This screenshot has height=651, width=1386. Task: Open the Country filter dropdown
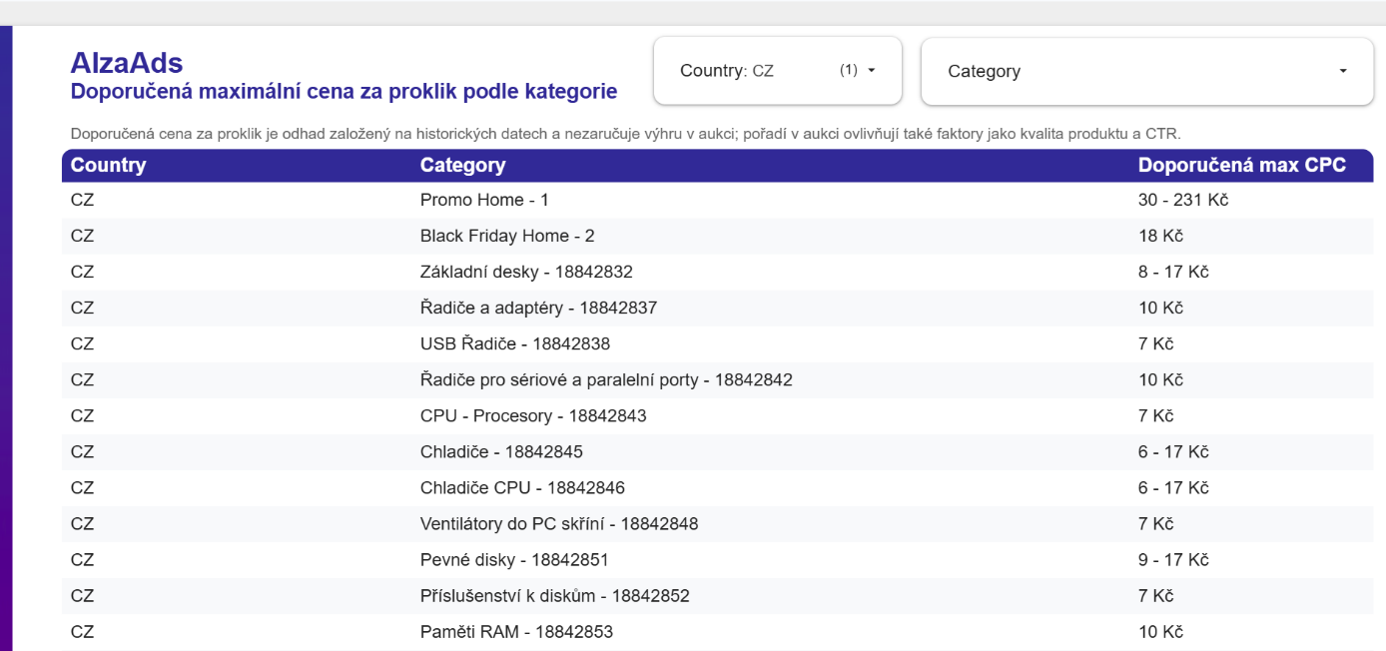pos(777,71)
